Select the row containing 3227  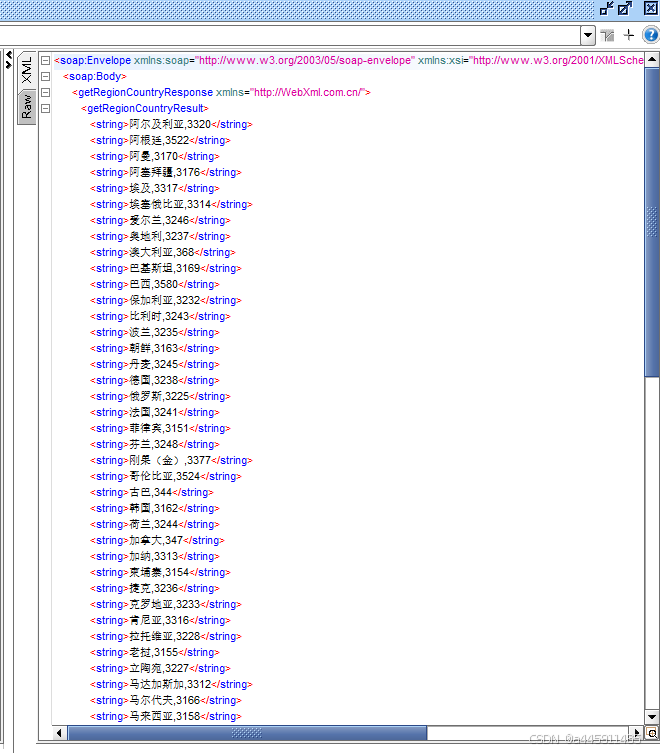[160, 668]
